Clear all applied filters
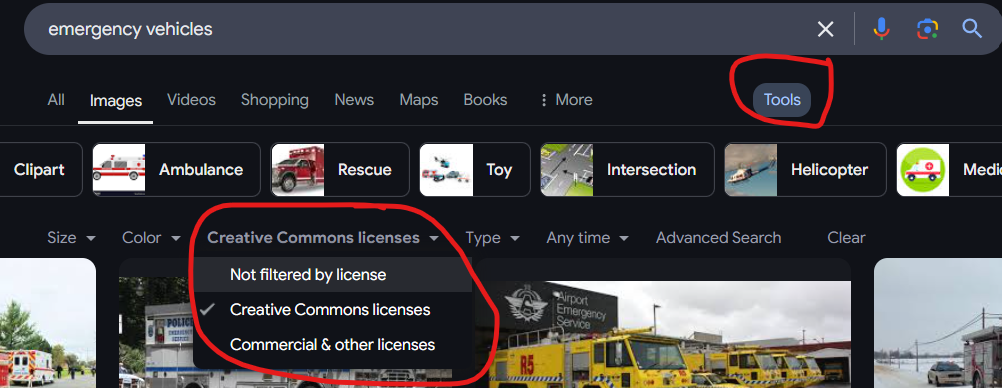 [846, 238]
